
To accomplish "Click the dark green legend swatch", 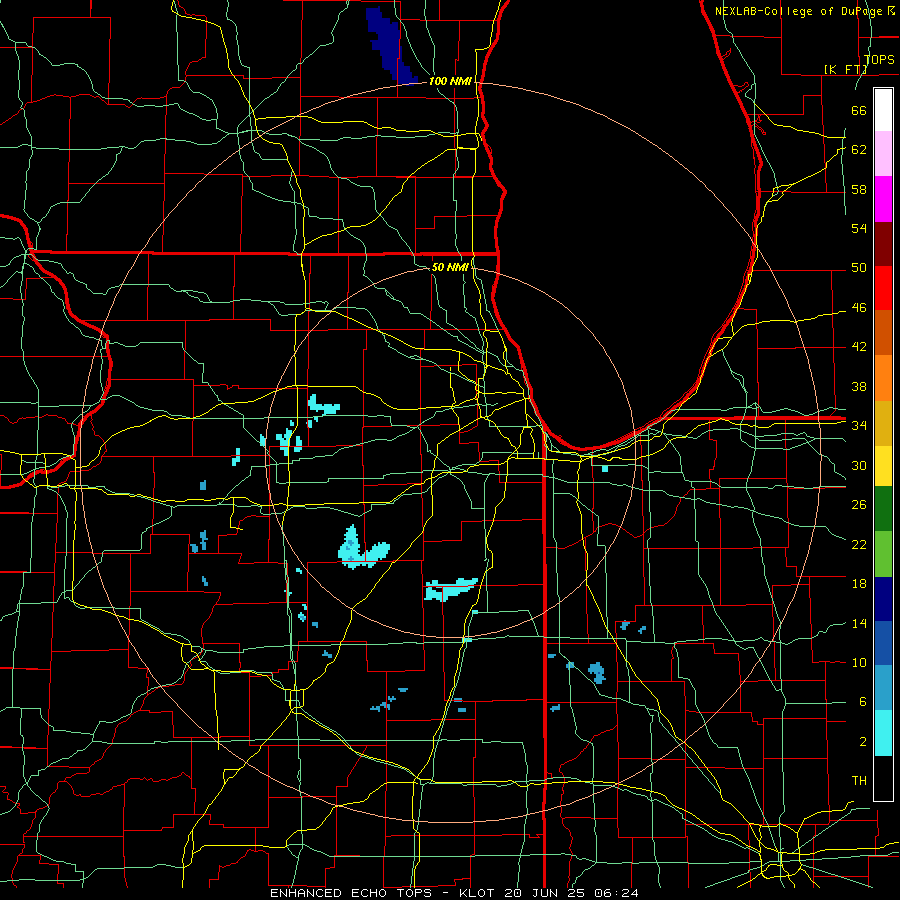I will 883,509.
